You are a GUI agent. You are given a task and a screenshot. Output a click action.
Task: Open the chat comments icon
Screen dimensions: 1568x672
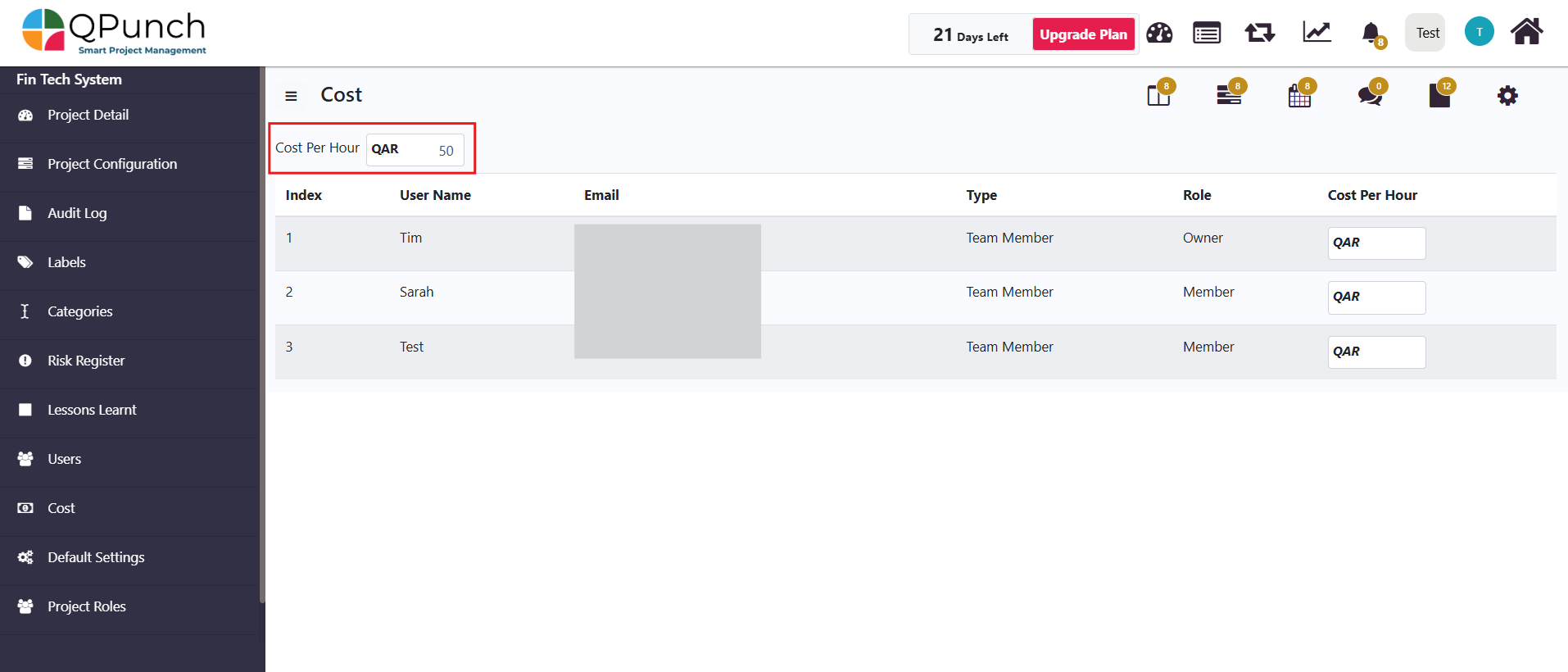1370,96
